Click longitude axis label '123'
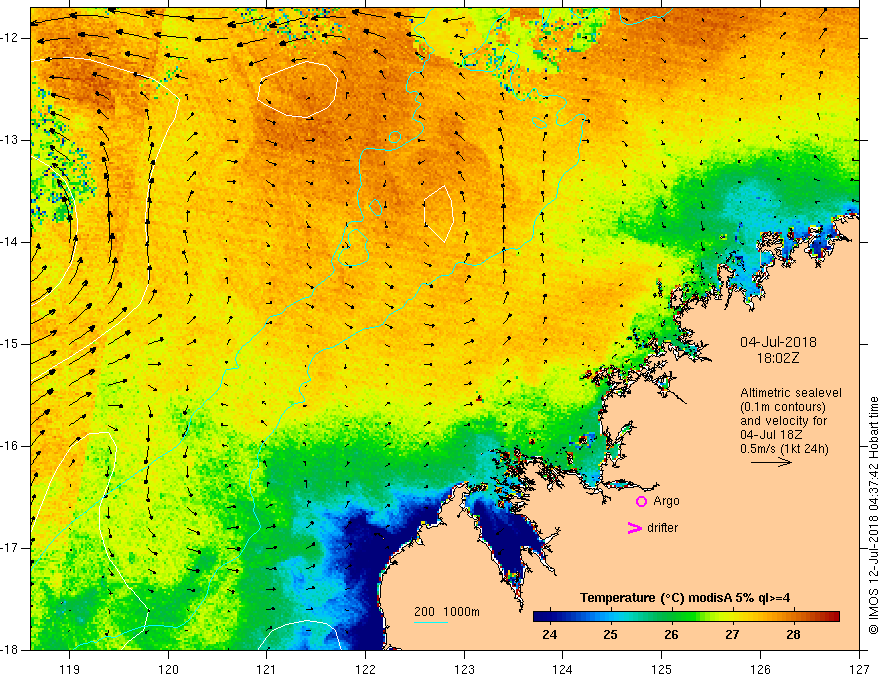The width and height of the screenshot is (880, 680). [x=464, y=670]
